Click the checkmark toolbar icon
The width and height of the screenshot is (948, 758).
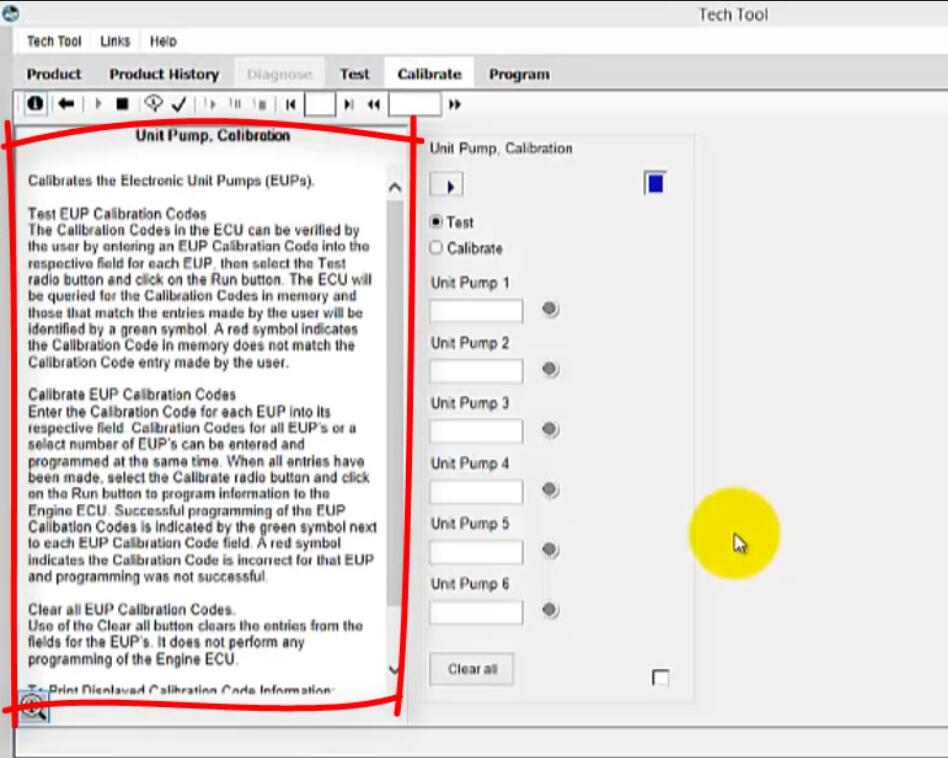(179, 105)
